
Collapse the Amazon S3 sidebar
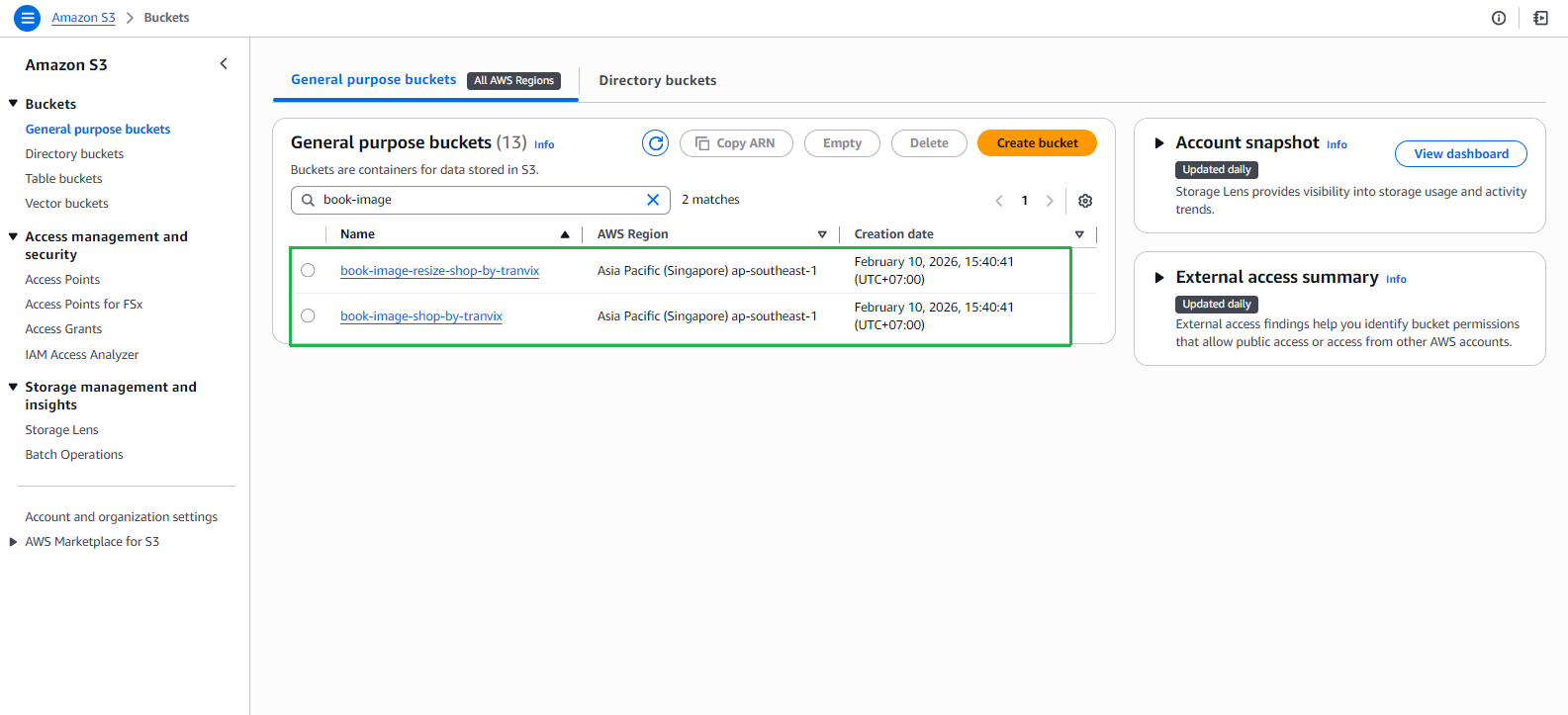pyautogui.click(x=224, y=64)
